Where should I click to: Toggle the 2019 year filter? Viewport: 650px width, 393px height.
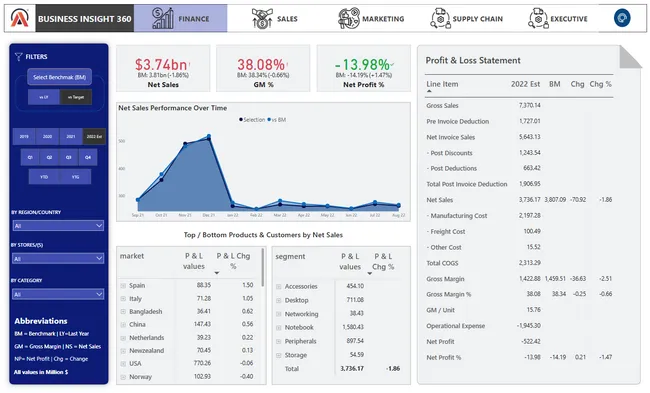[24, 136]
